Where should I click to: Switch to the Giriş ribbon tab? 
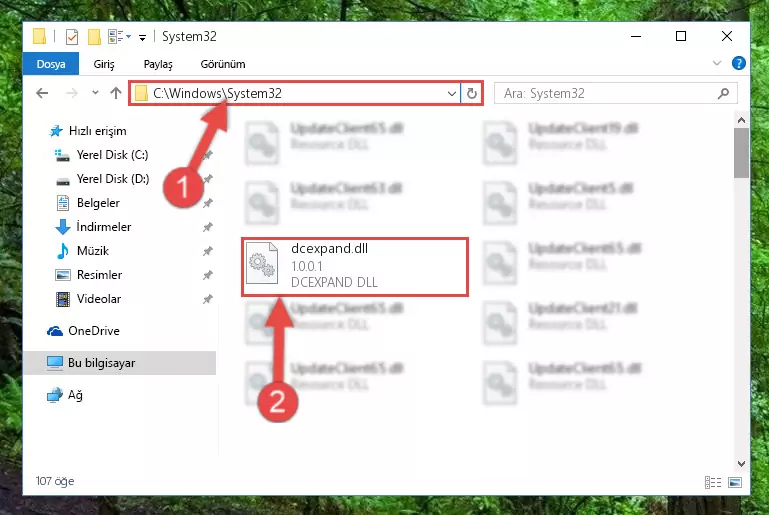pyautogui.click(x=104, y=64)
